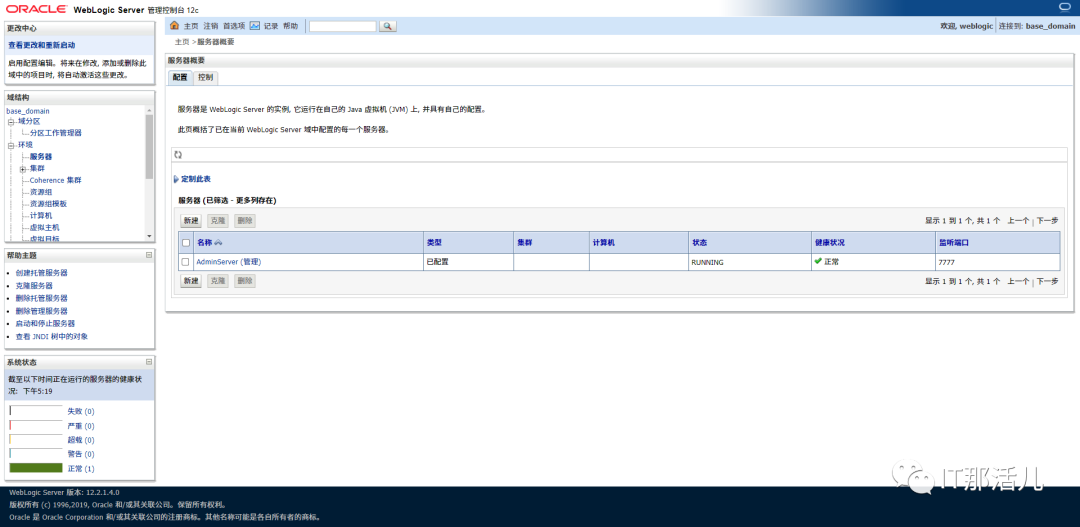
Task: Click 正常 (1) status link
Action: (x=81, y=468)
